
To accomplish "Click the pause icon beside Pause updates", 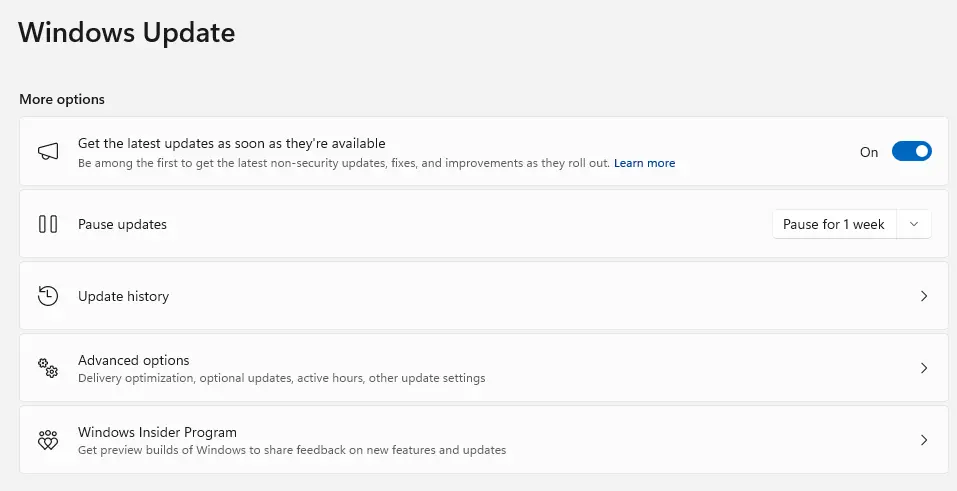I will coord(48,224).
